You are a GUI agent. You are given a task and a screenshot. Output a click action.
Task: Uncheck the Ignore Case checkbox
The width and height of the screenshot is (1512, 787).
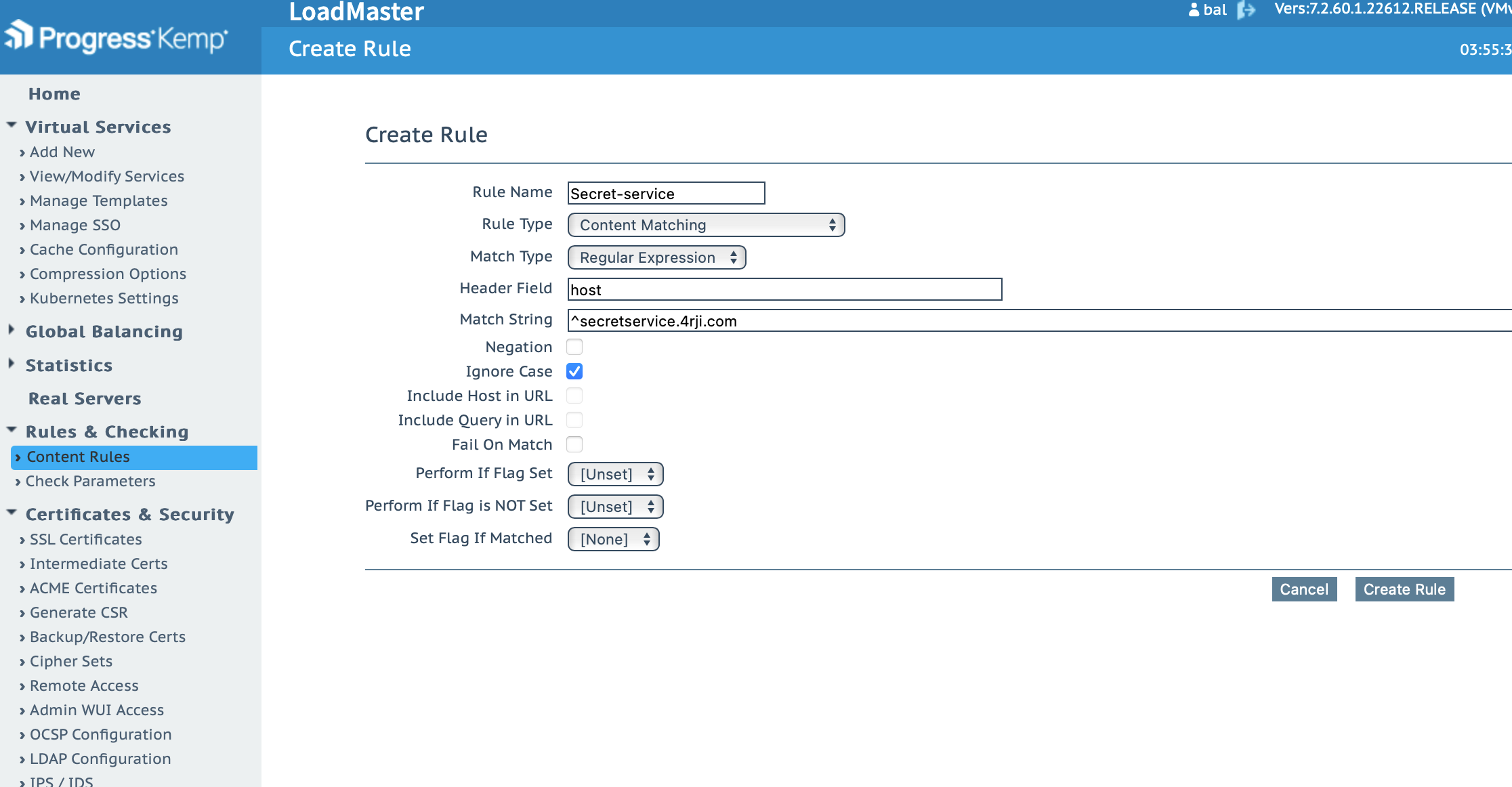(x=574, y=371)
